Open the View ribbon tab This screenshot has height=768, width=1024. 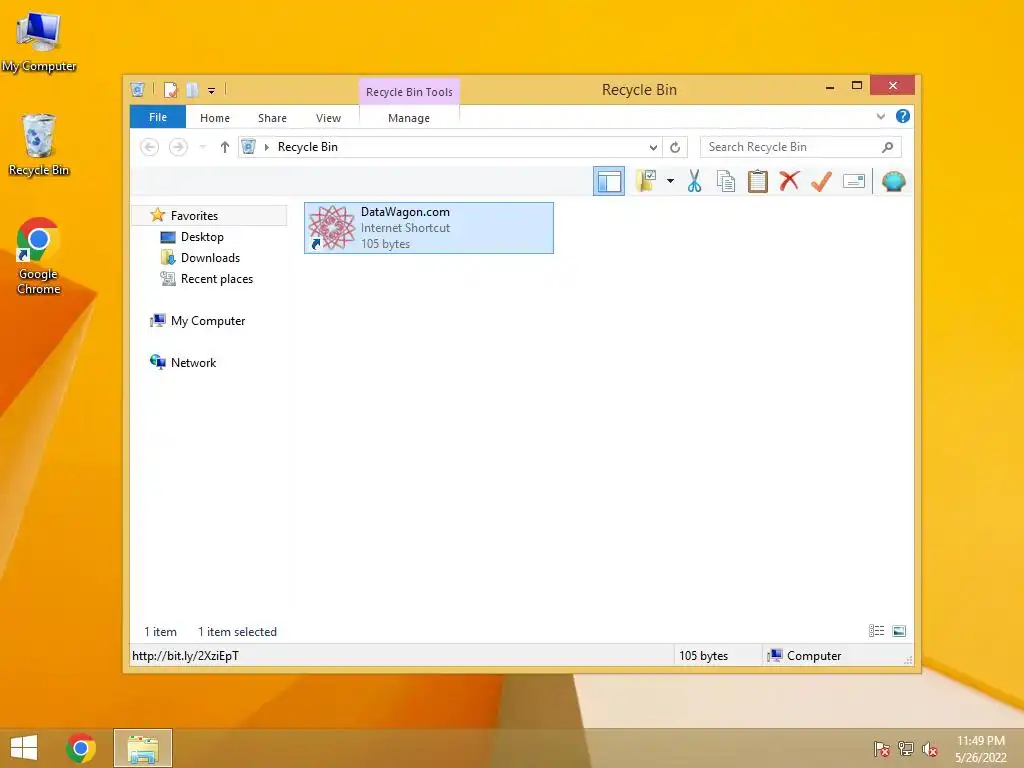(328, 118)
